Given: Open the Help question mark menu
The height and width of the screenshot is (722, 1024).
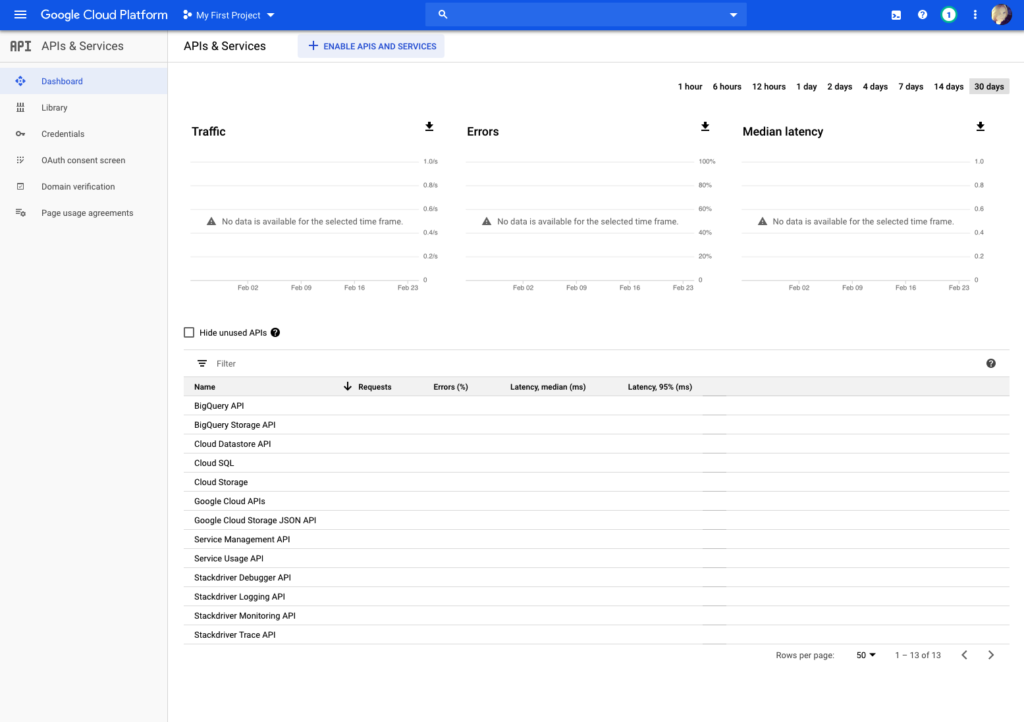Looking at the screenshot, I should click(922, 14).
